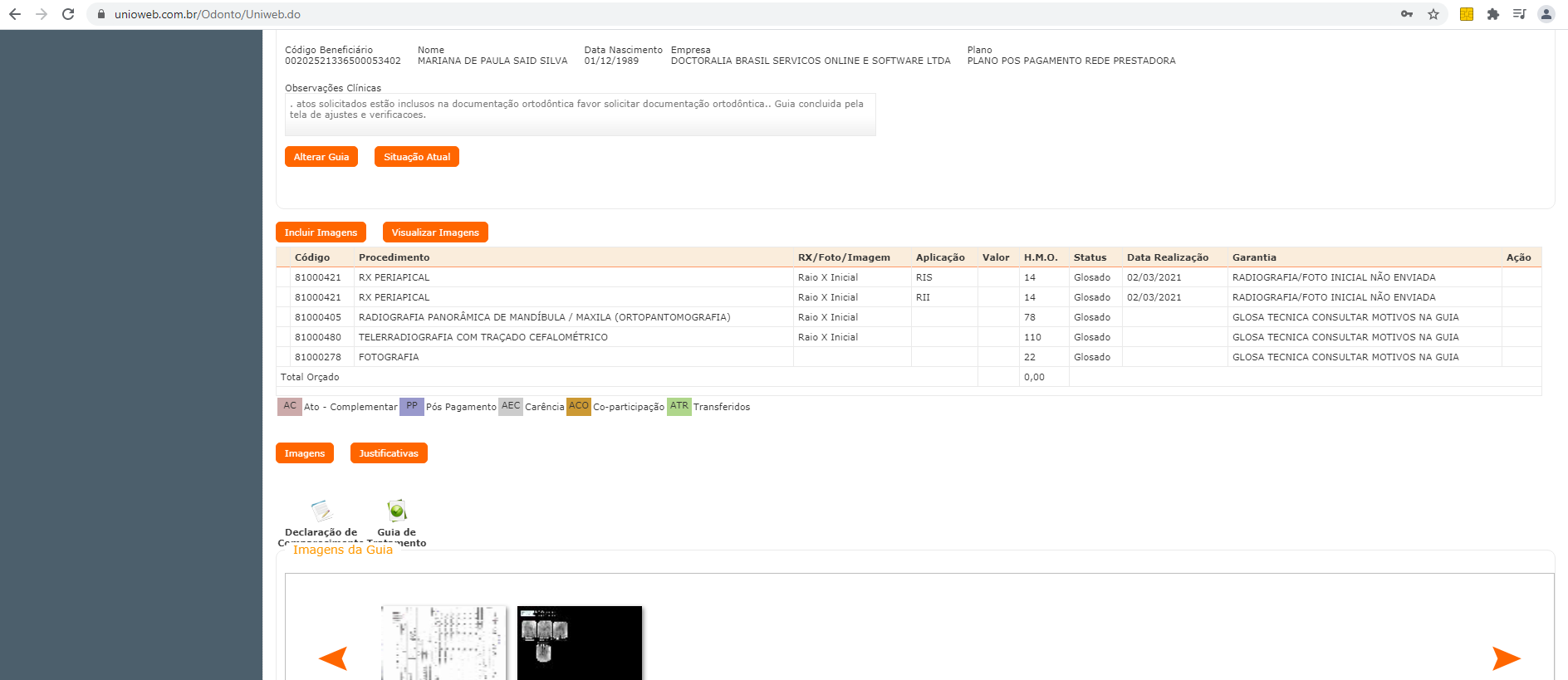The height and width of the screenshot is (680, 1568).
Task: Open the Extensions puzzle piece menu
Action: coord(1493,14)
